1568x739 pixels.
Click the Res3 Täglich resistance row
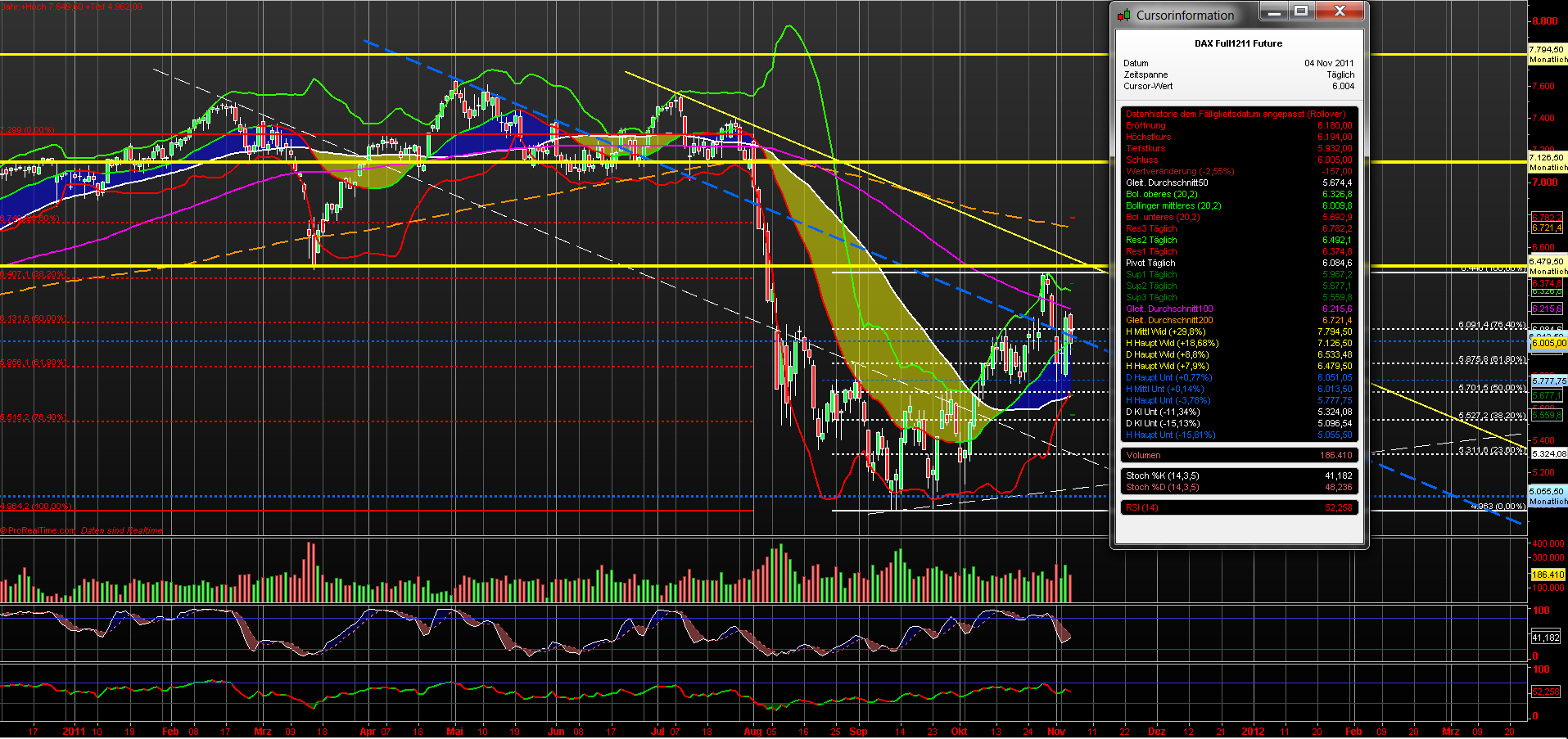[x=1151, y=228]
